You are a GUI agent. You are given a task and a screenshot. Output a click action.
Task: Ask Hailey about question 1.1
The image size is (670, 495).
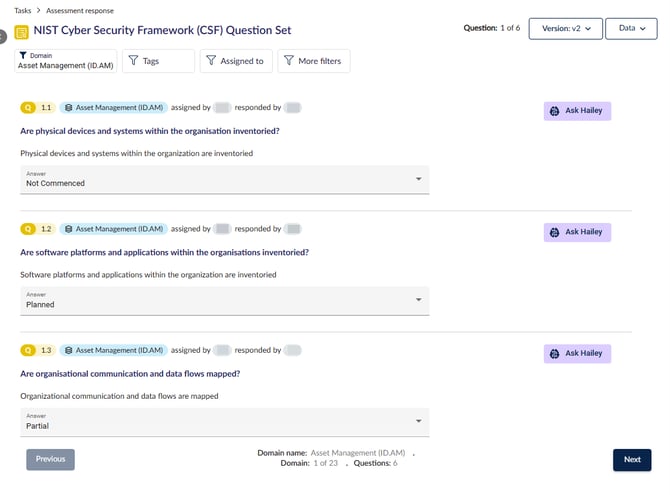(x=577, y=111)
